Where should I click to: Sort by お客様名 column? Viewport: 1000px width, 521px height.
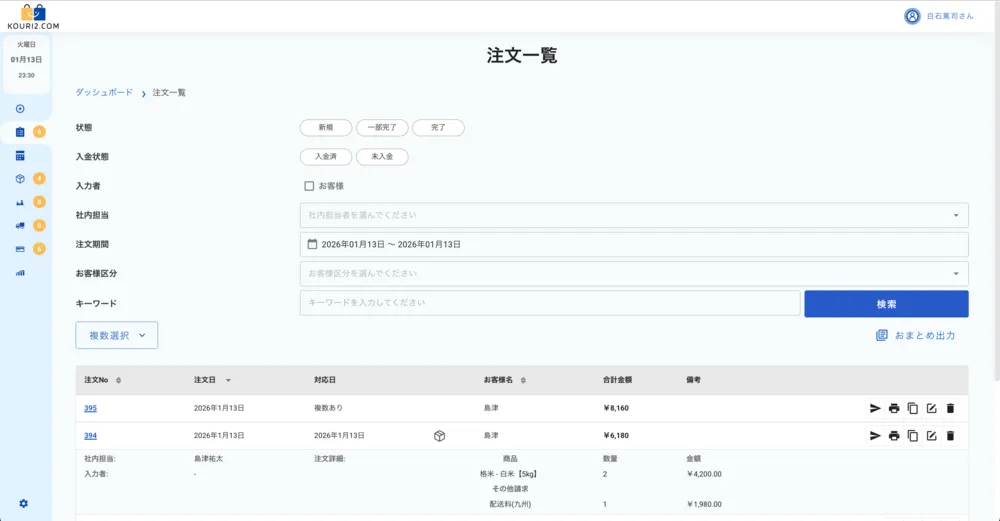click(x=504, y=380)
